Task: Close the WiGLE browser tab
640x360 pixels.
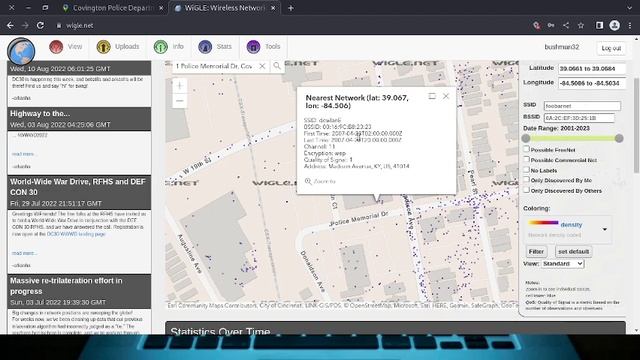Action: tap(273, 8)
